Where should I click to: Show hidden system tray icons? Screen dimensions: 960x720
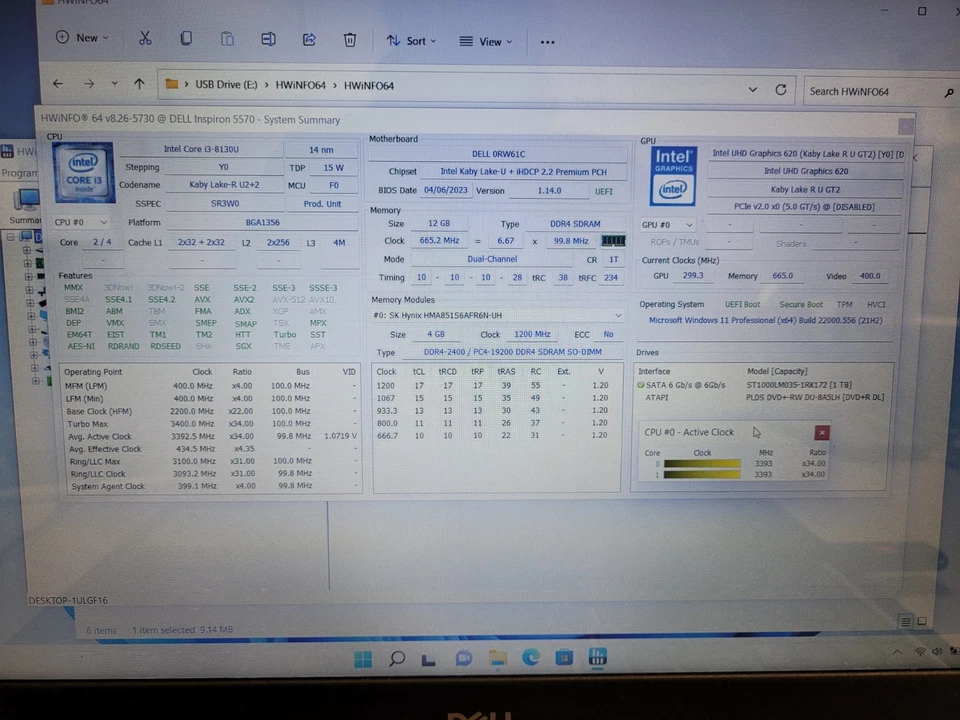click(897, 653)
